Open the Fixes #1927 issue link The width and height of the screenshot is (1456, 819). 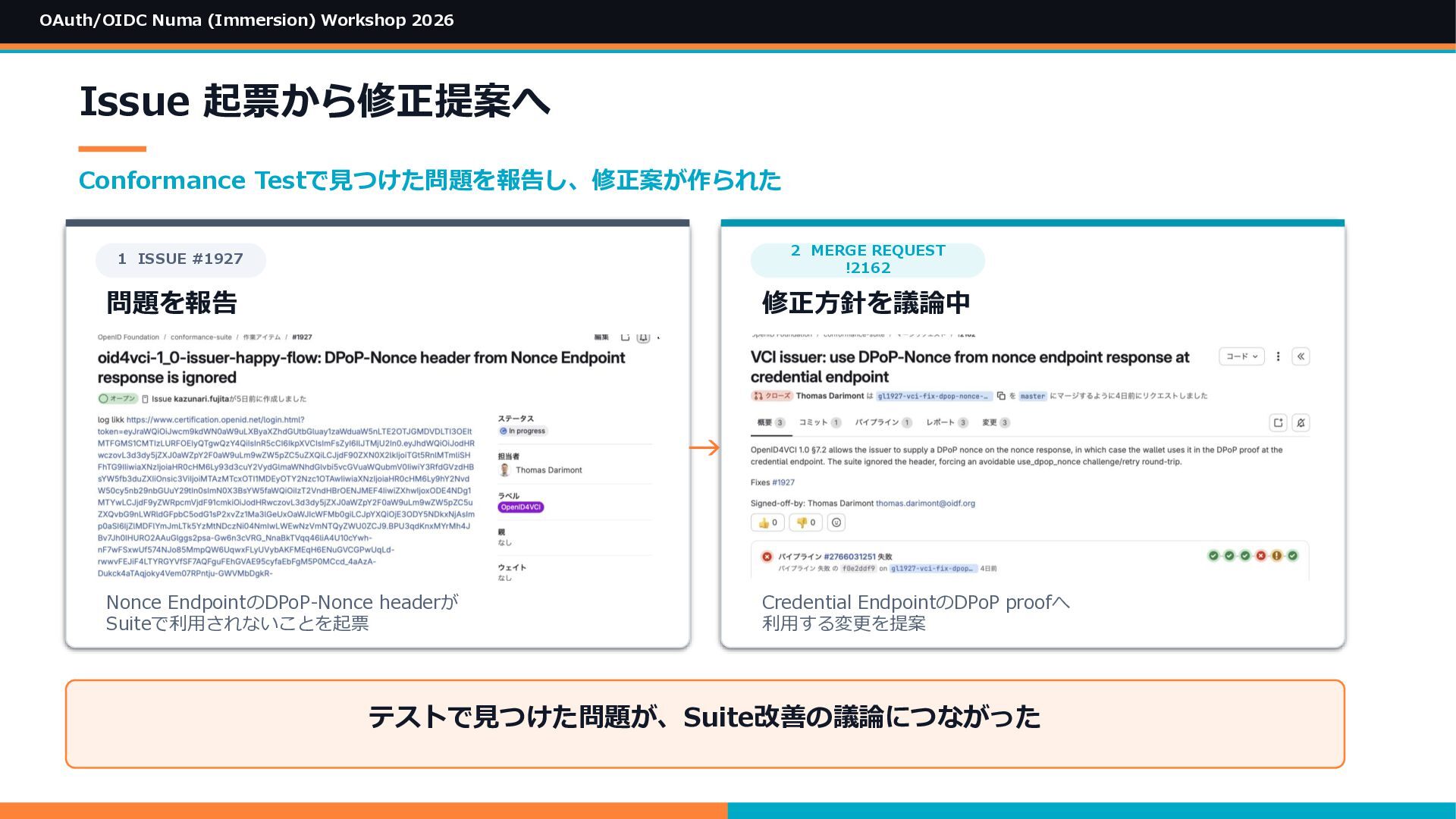click(x=783, y=482)
